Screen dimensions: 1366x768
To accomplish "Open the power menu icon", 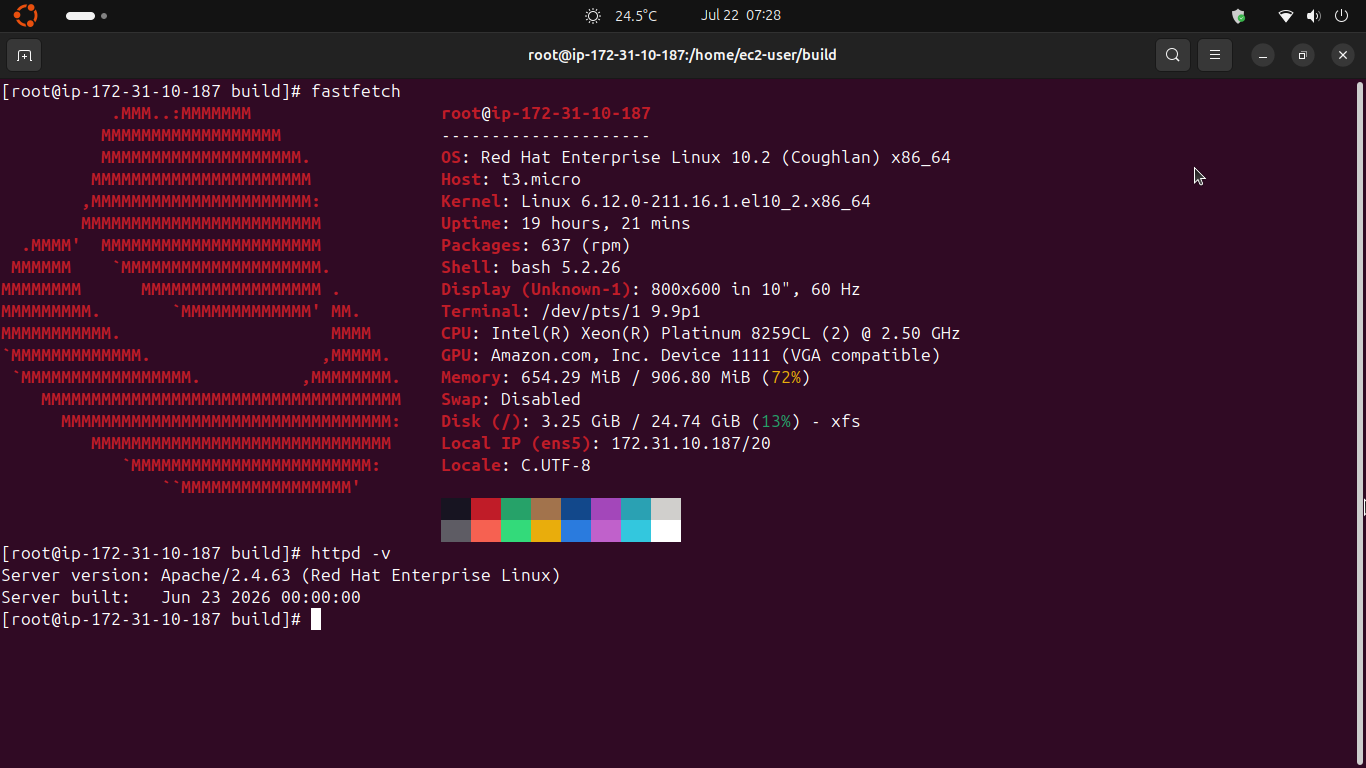I will (1342, 16).
